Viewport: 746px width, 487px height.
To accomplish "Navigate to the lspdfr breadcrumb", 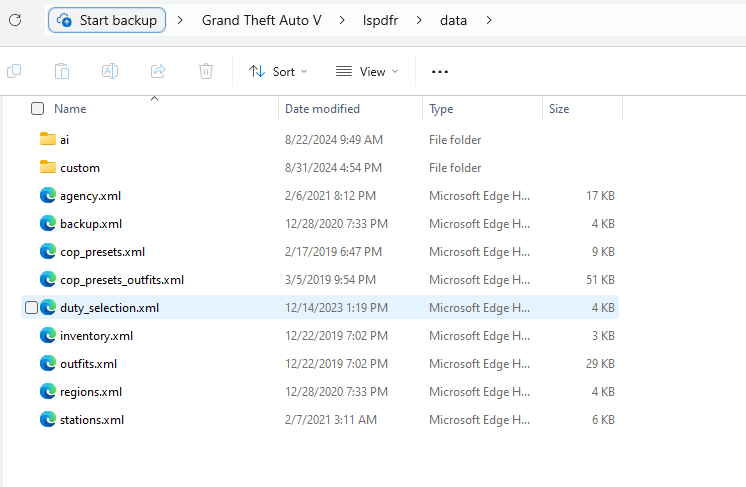I will [x=380, y=20].
